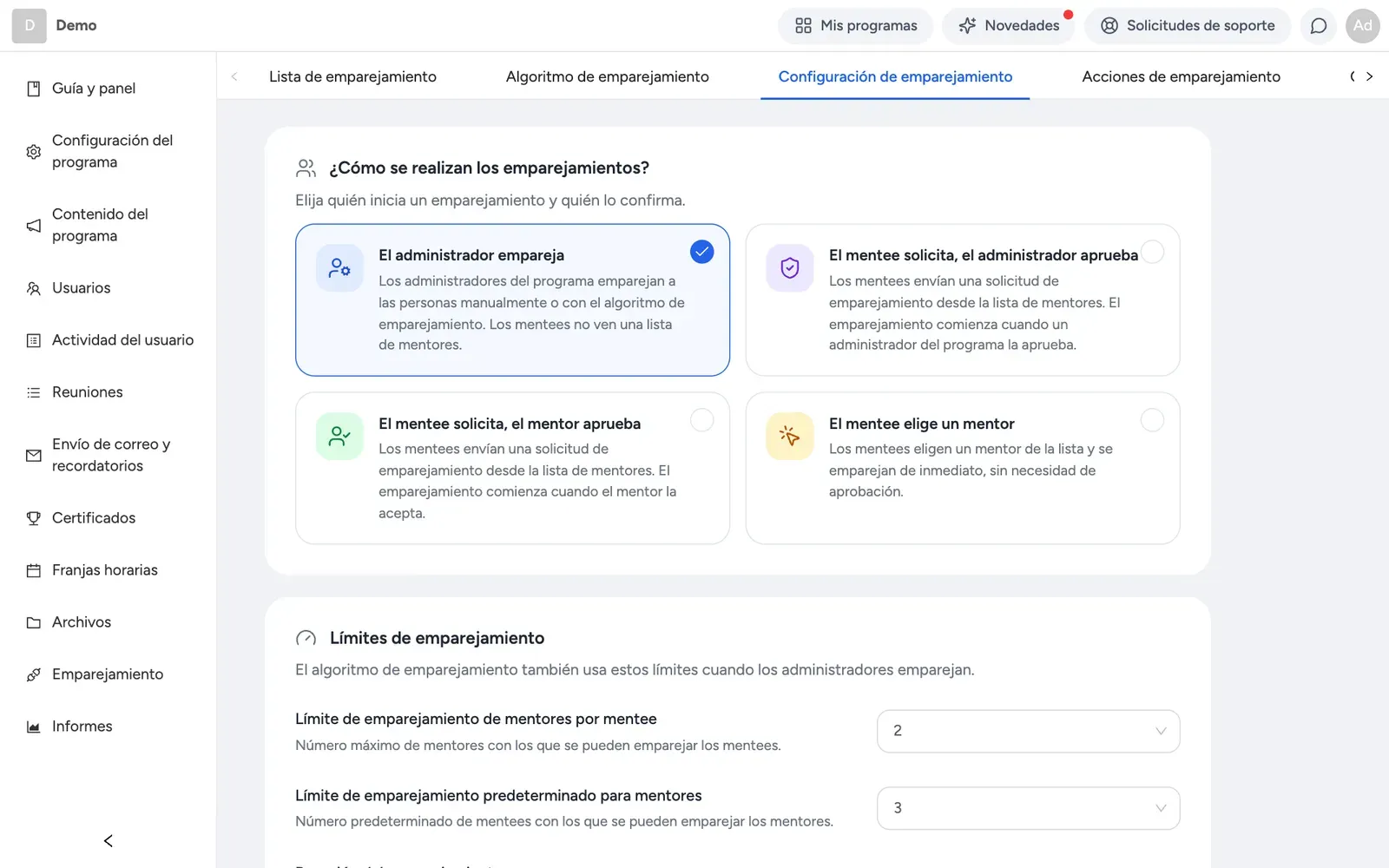This screenshot has height=868, width=1389.
Task: Move the tab bar forward with right arrow
Action: 1370,76
